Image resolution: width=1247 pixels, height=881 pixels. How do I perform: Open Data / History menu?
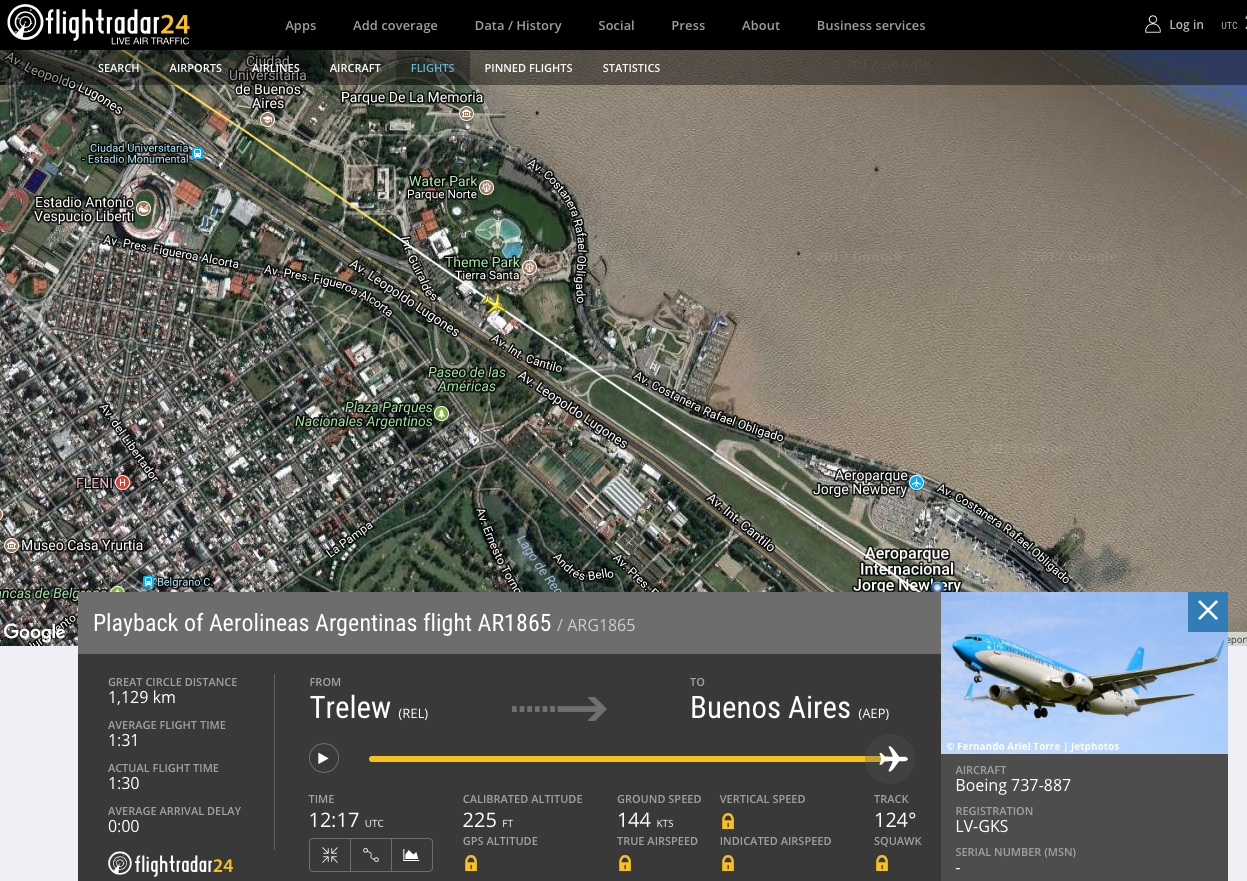[518, 25]
